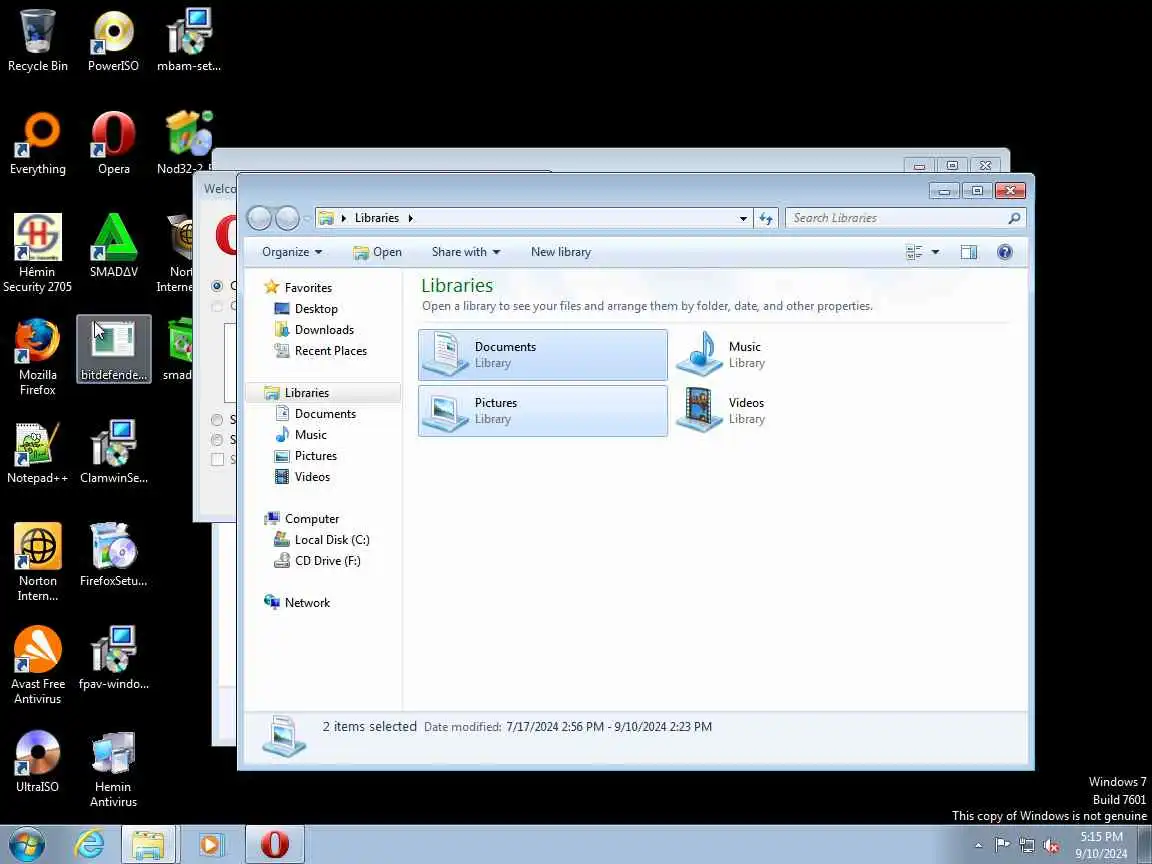Launch PowerISO from the desktop
This screenshot has width=1152, height=864.
[x=113, y=41]
